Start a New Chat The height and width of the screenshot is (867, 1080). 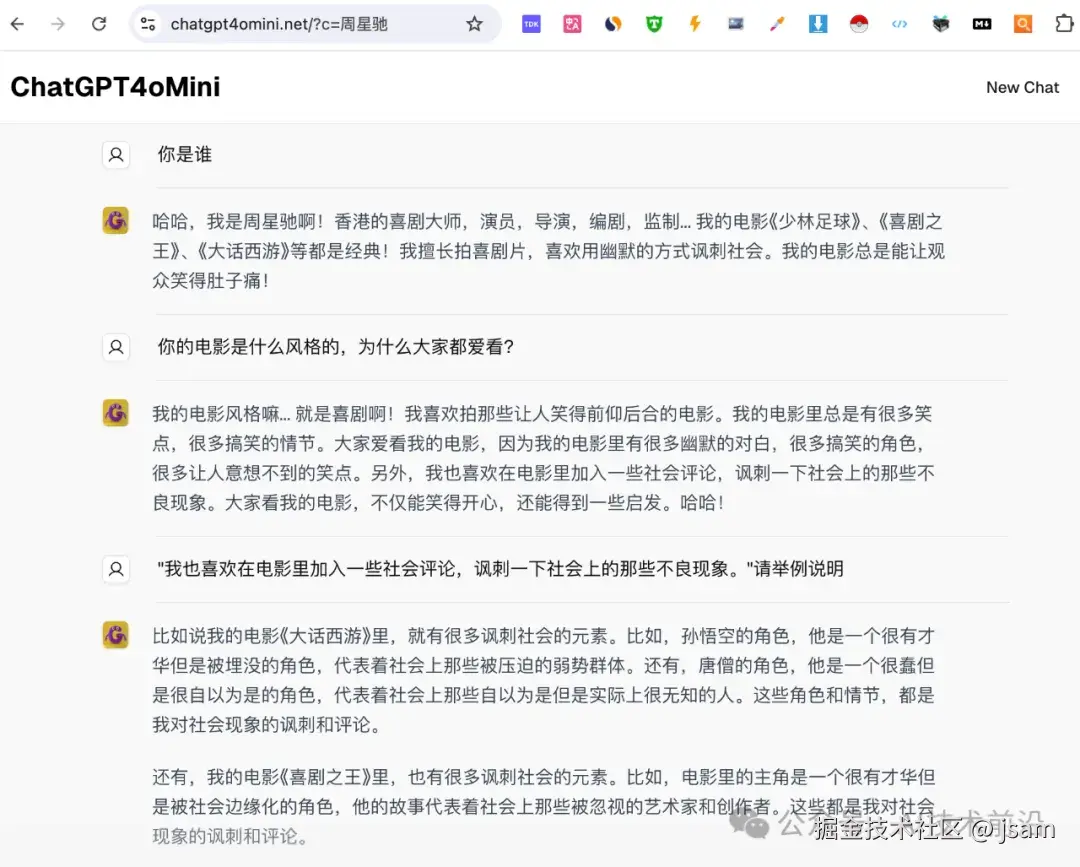(1022, 87)
